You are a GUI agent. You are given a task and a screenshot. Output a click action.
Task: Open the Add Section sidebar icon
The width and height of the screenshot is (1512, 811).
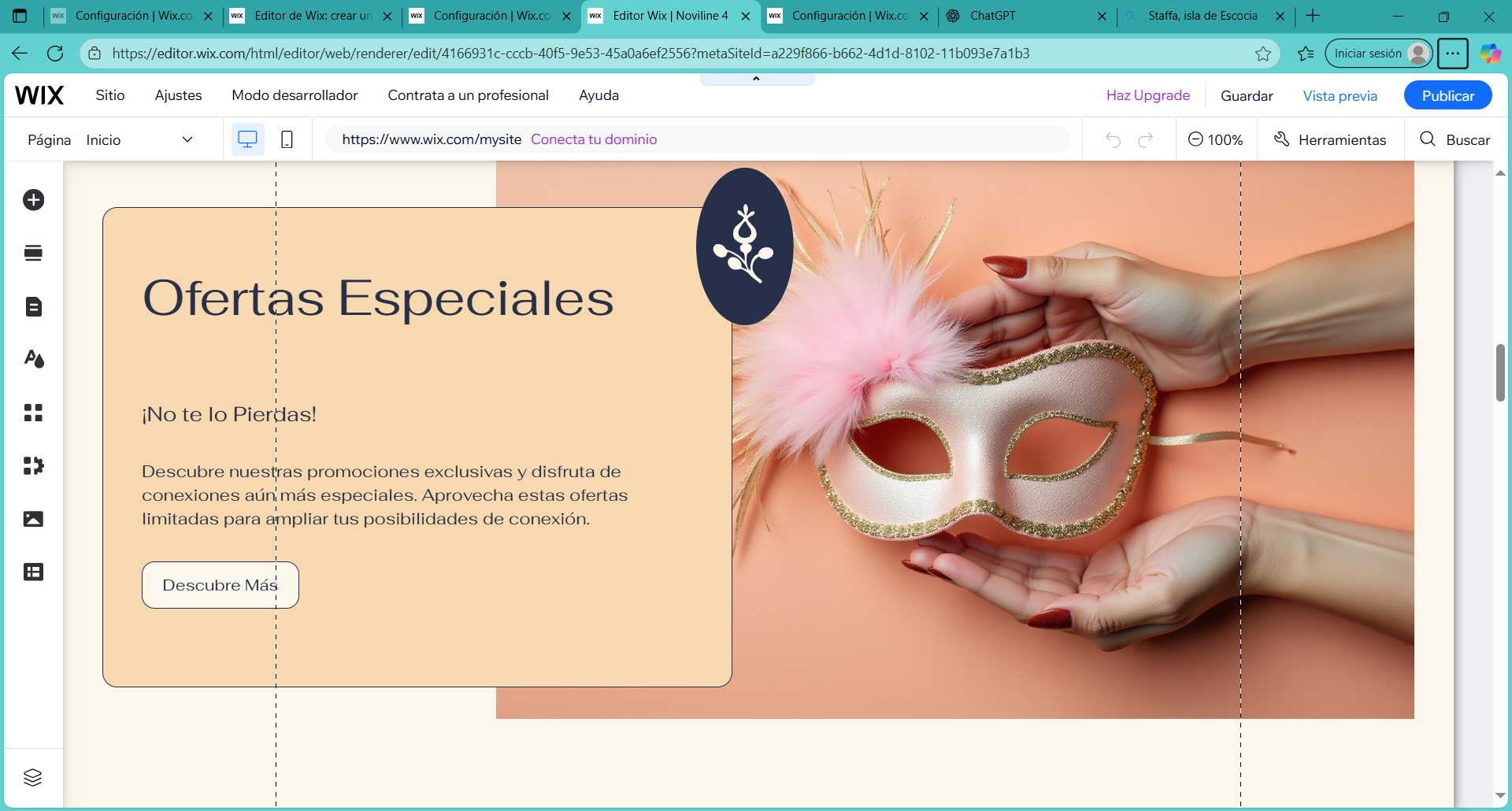tap(33, 253)
